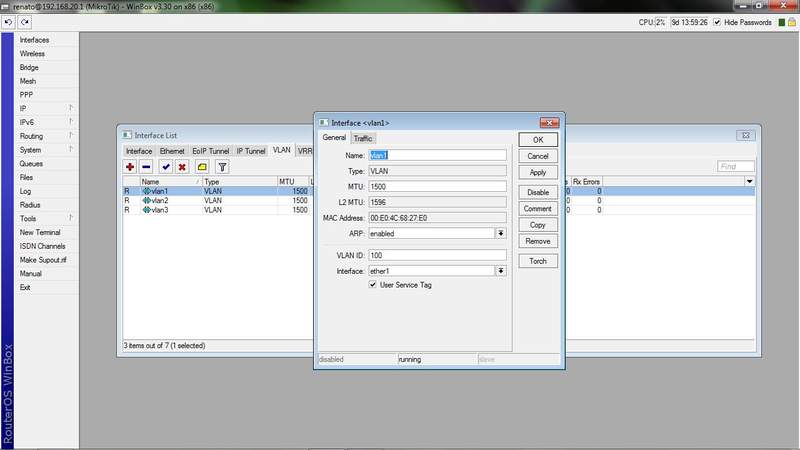Click the Copy button
This screenshot has width=800, height=450.
[x=538, y=225]
